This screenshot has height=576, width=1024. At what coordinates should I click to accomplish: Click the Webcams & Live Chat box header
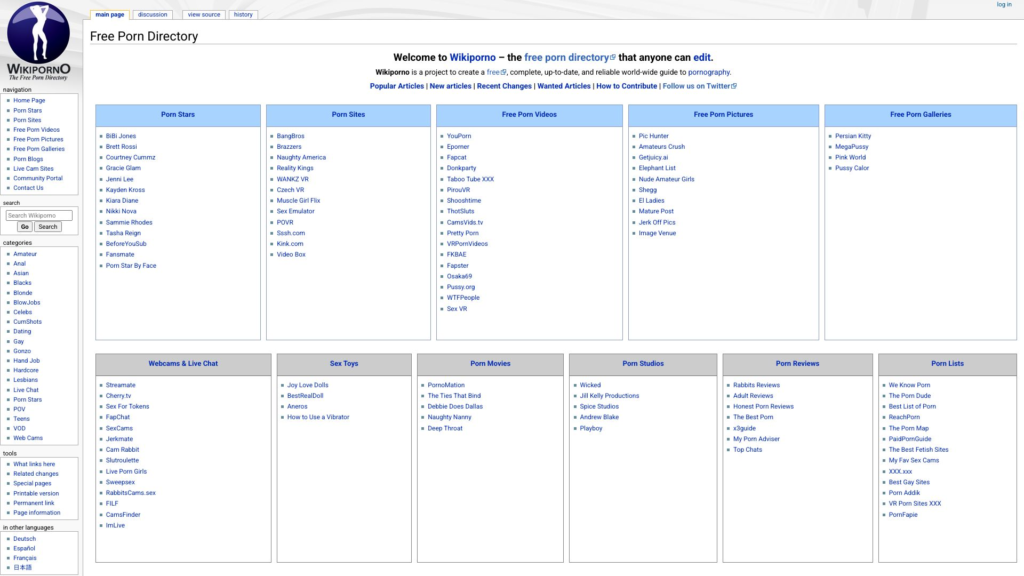(x=183, y=364)
